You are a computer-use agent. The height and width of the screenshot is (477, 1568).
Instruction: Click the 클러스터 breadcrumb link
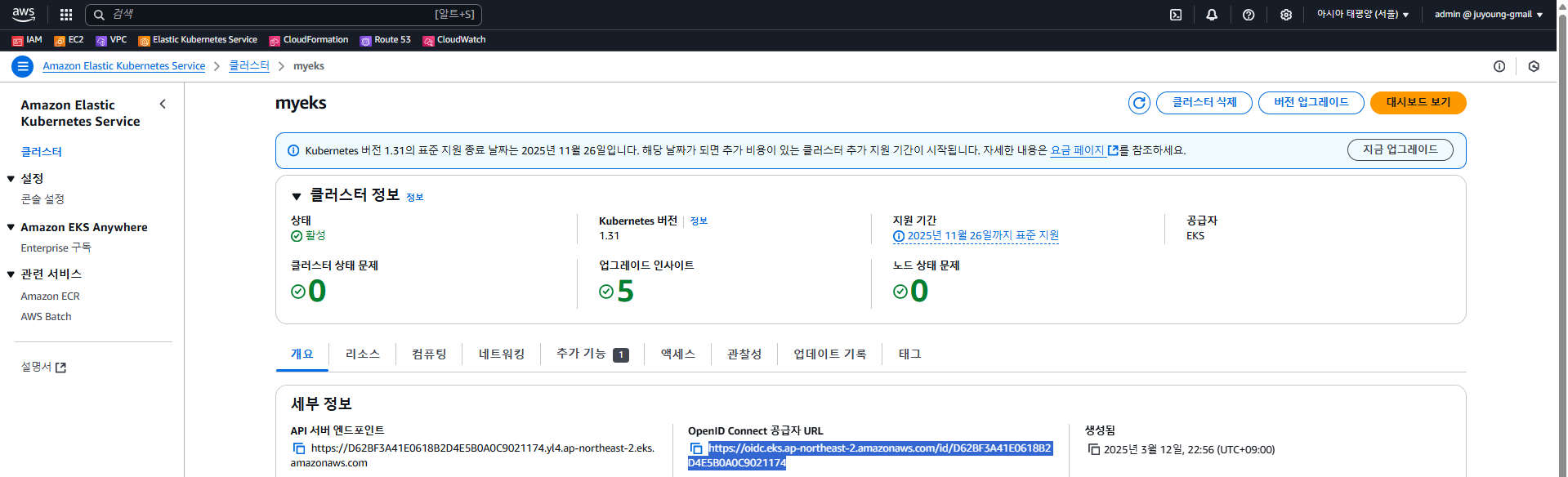[249, 66]
